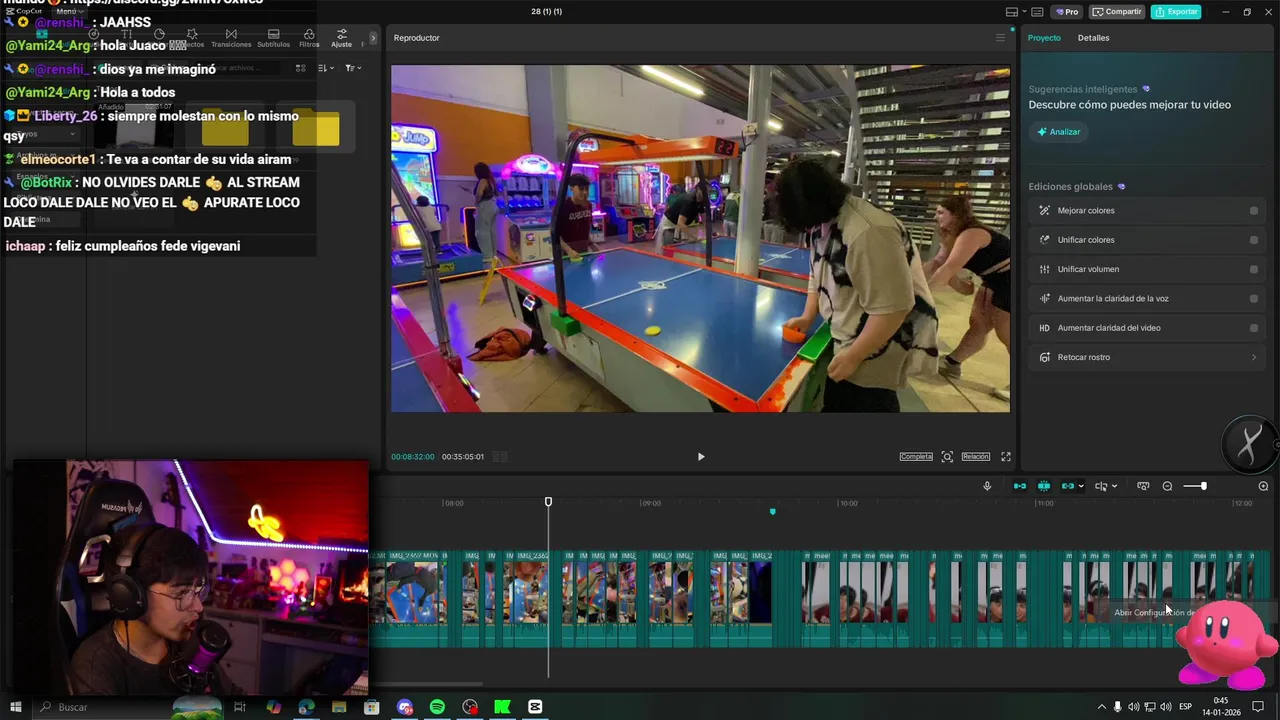This screenshot has height=720, width=1280.
Task: Enable Unificar volumen option
Action: 1254,269
